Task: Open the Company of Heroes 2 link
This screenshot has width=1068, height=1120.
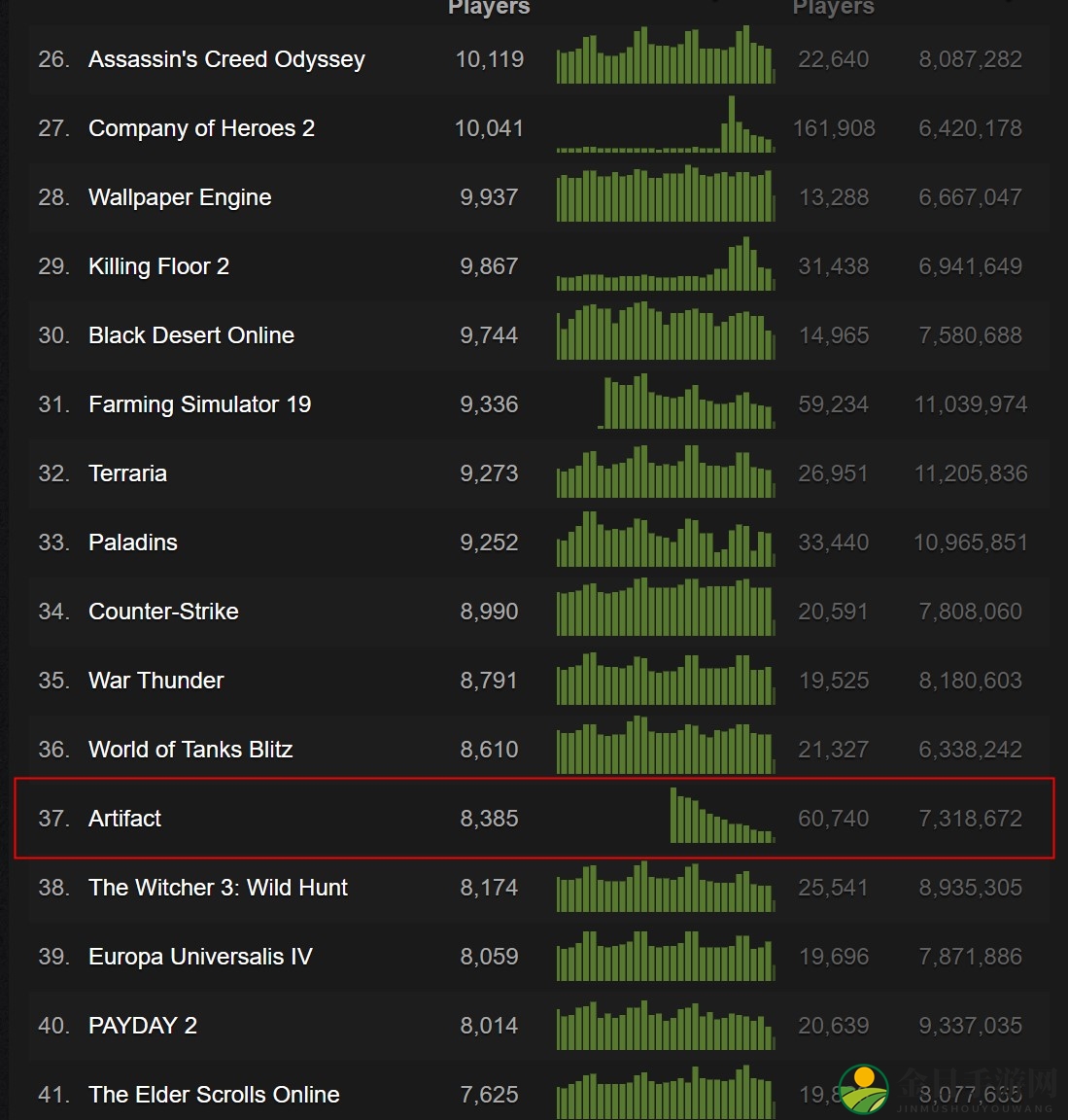Action: 201,128
